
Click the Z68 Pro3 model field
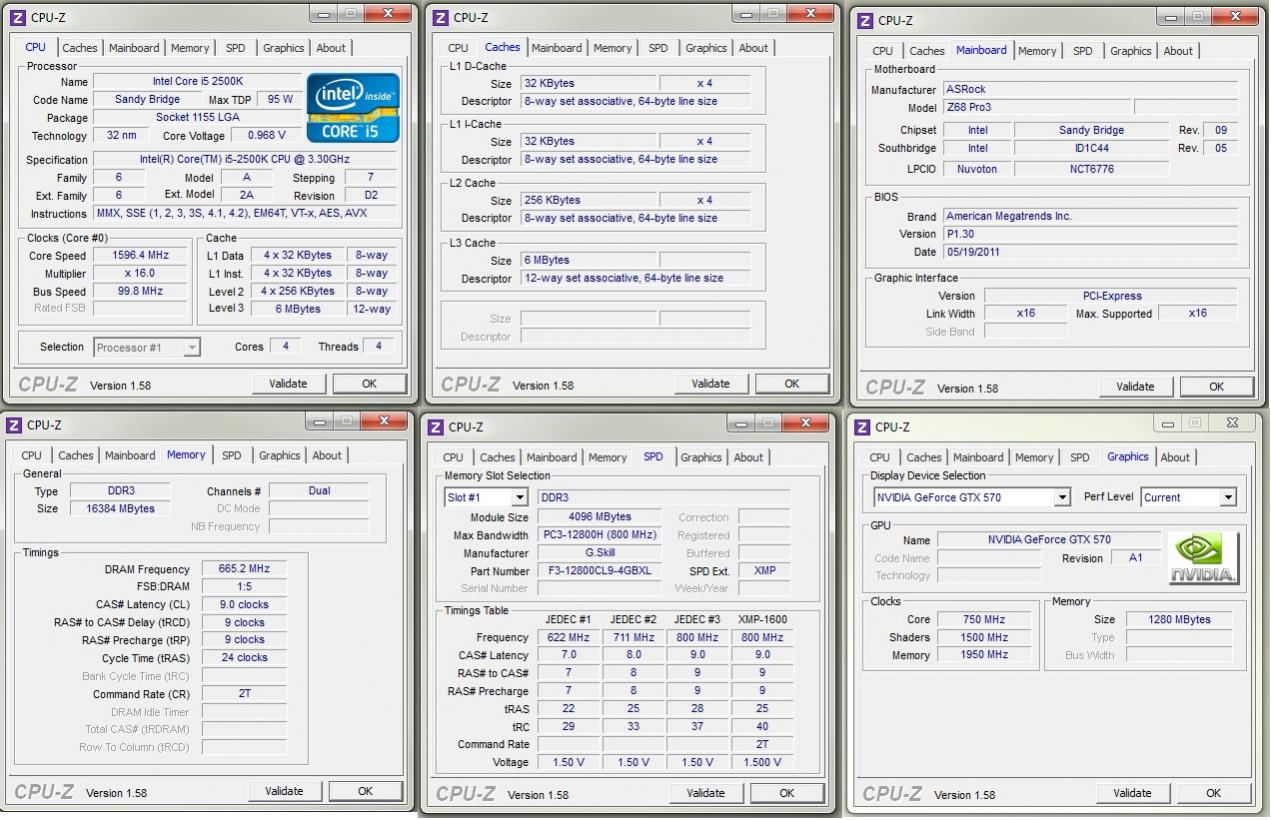coord(1037,107)
